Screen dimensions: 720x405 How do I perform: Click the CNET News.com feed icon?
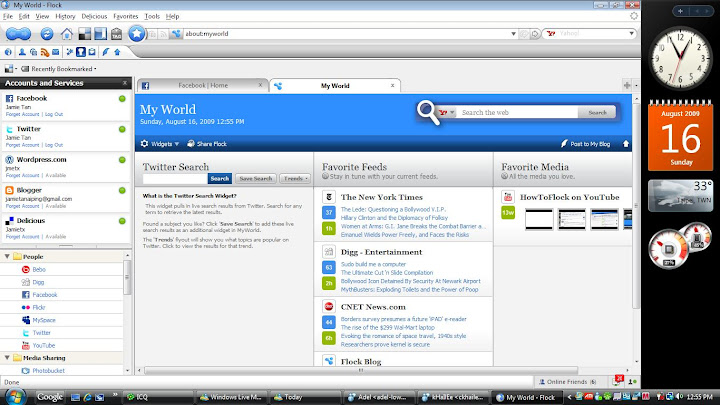pos(329,306)
